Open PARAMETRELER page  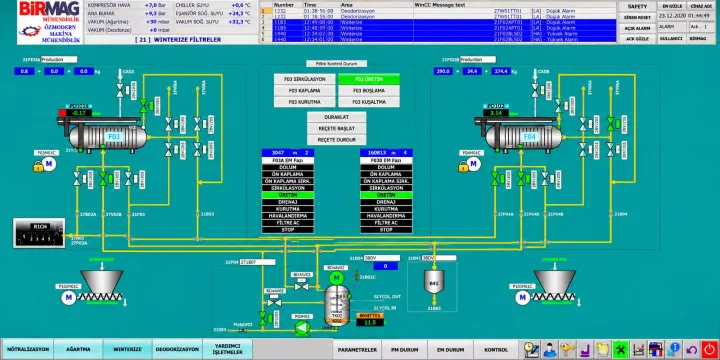pos(357,350)
